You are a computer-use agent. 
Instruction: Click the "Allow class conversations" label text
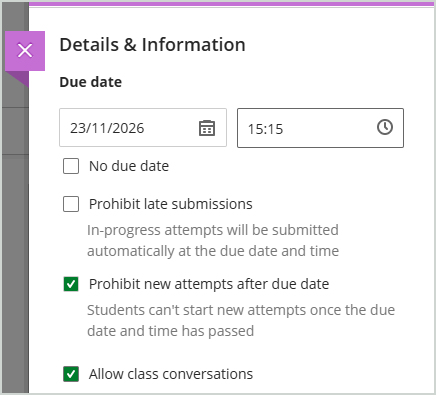tap(171, 374)
